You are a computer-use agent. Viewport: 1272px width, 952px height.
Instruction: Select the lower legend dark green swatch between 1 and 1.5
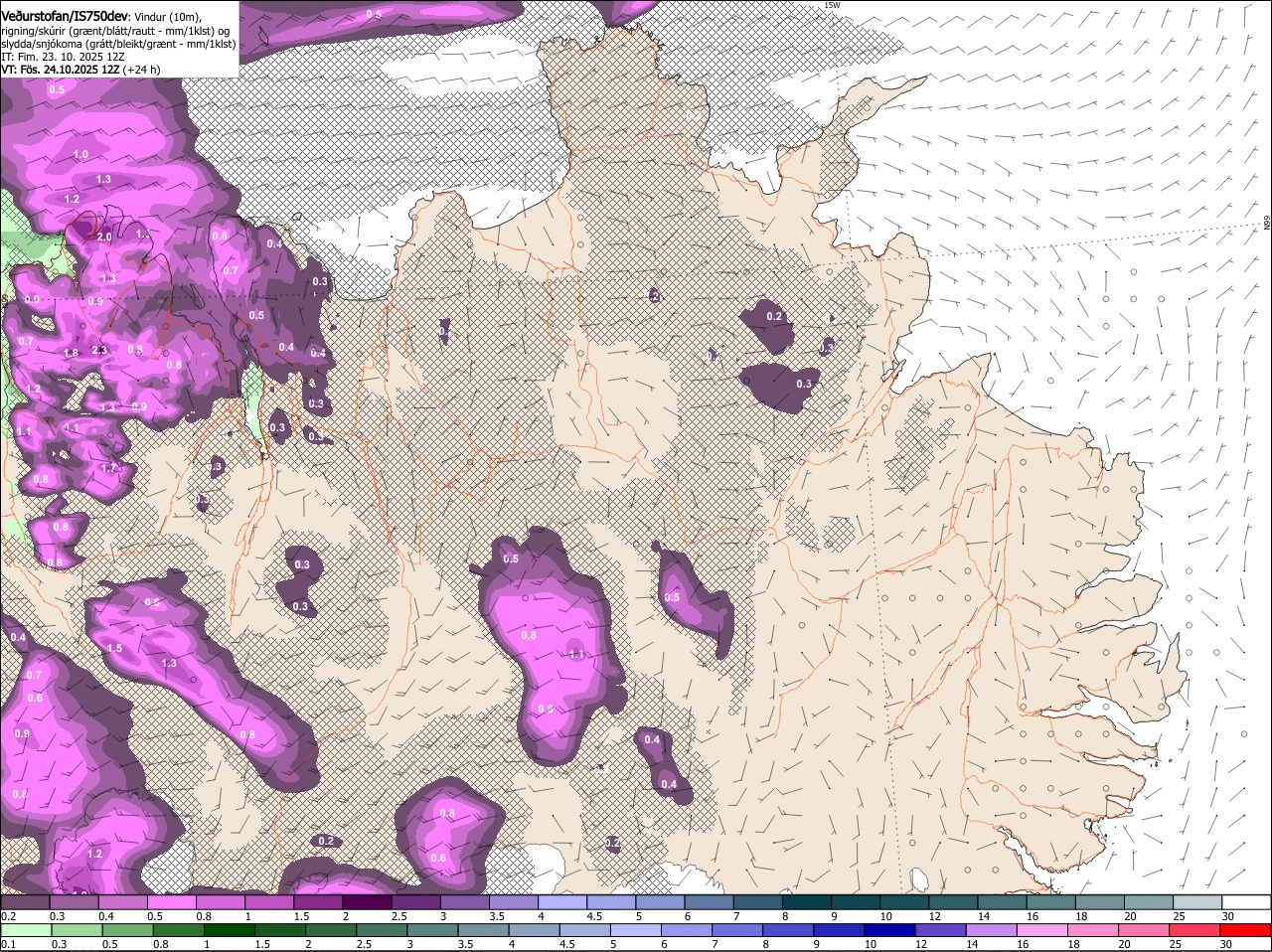(230, 929)
